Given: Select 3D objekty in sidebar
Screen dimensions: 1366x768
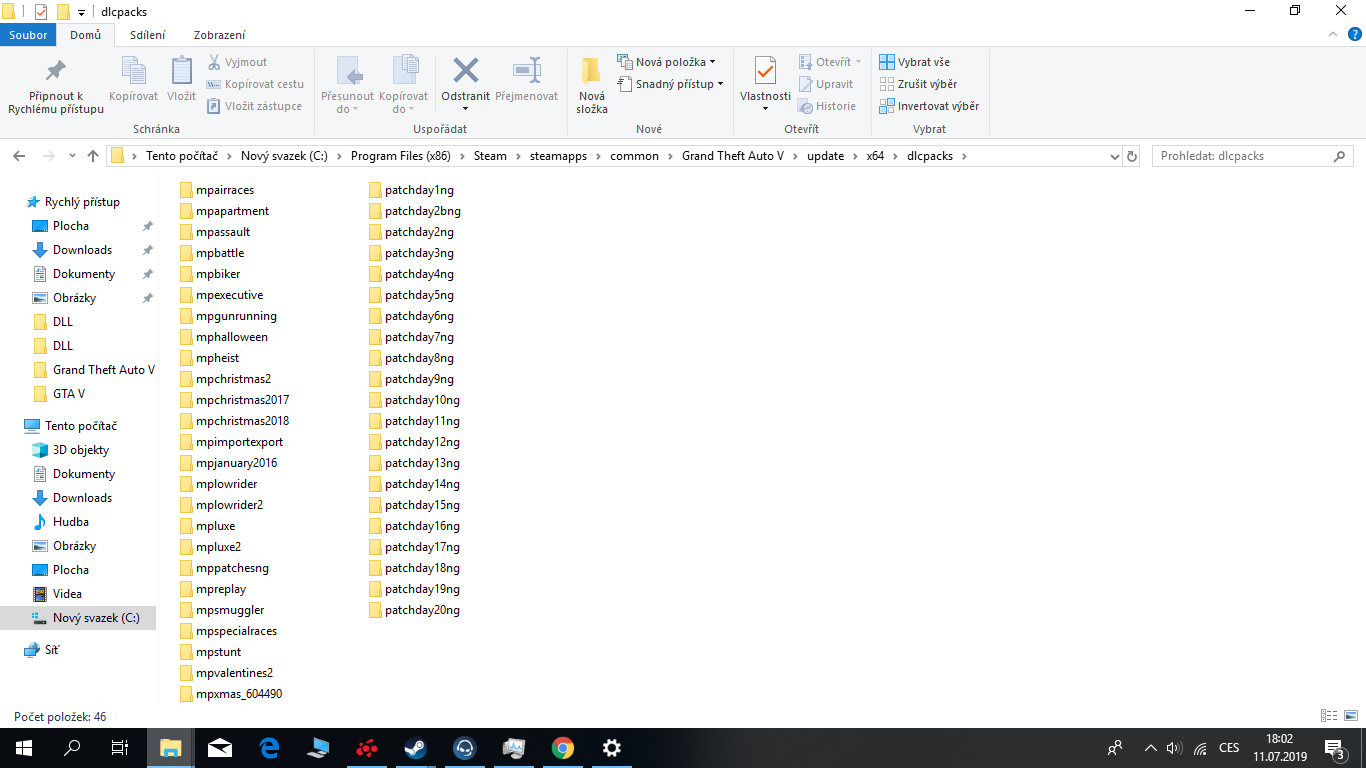Looking at the screenshot, I should pos(81,450).
